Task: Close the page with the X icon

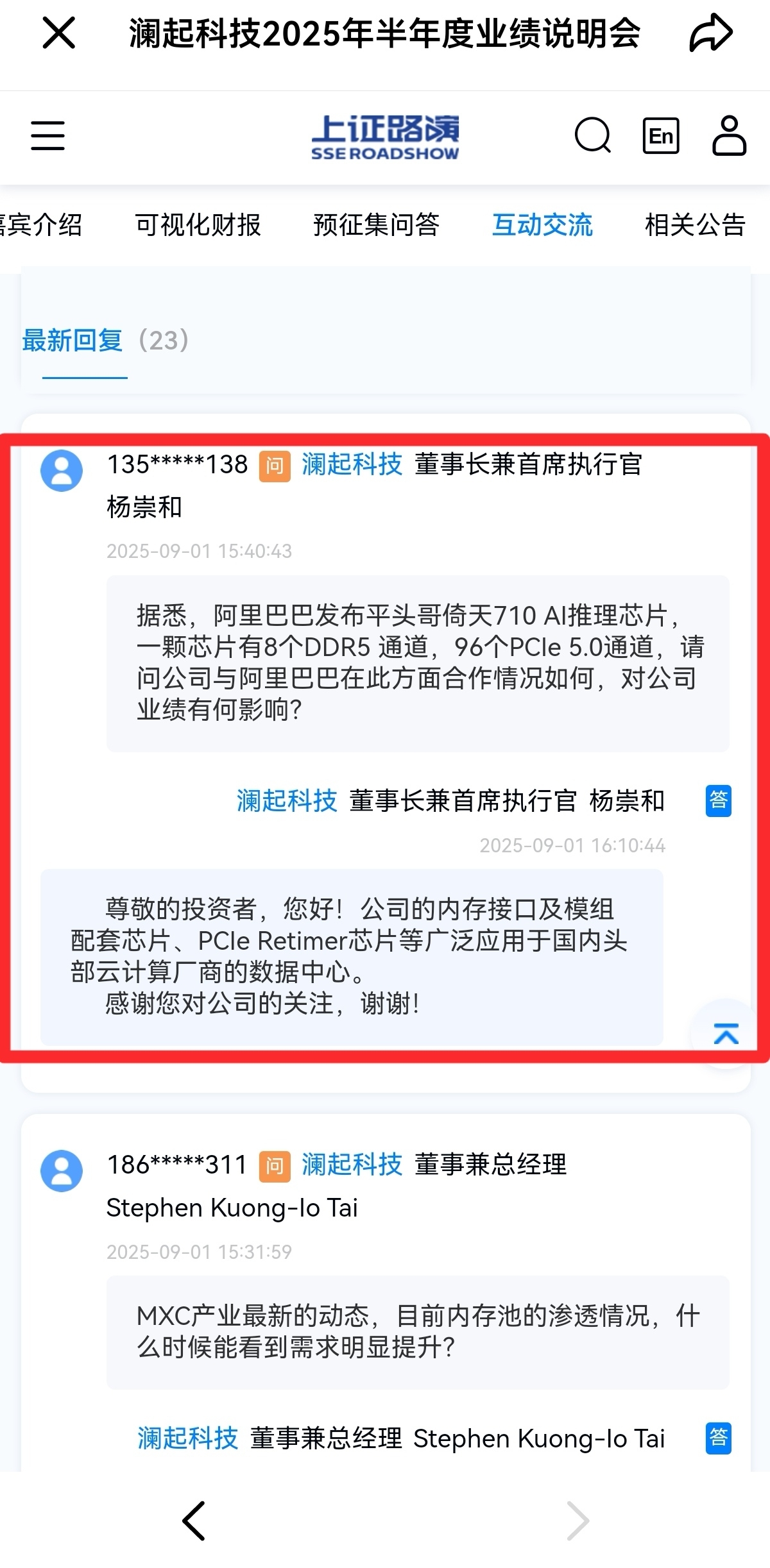Action: (59, 33)
